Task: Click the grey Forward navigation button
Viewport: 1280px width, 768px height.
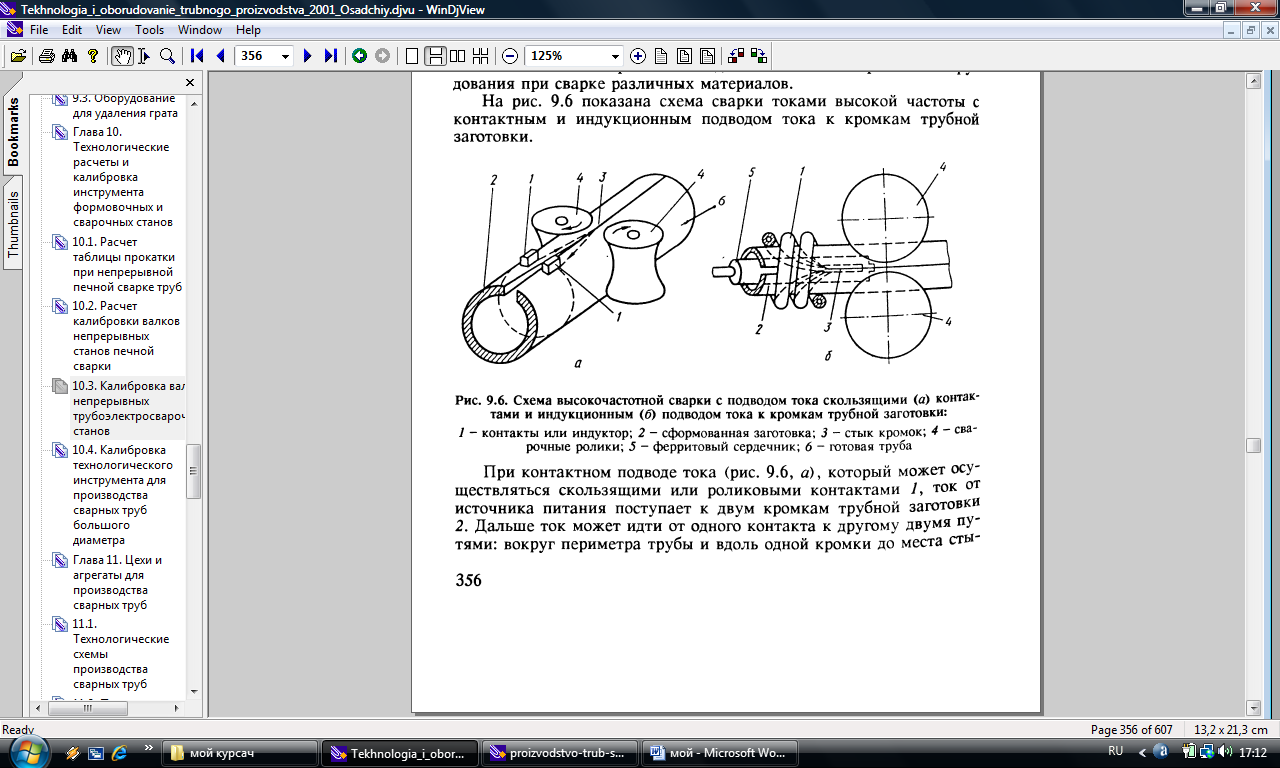Action: pos(382,56)
